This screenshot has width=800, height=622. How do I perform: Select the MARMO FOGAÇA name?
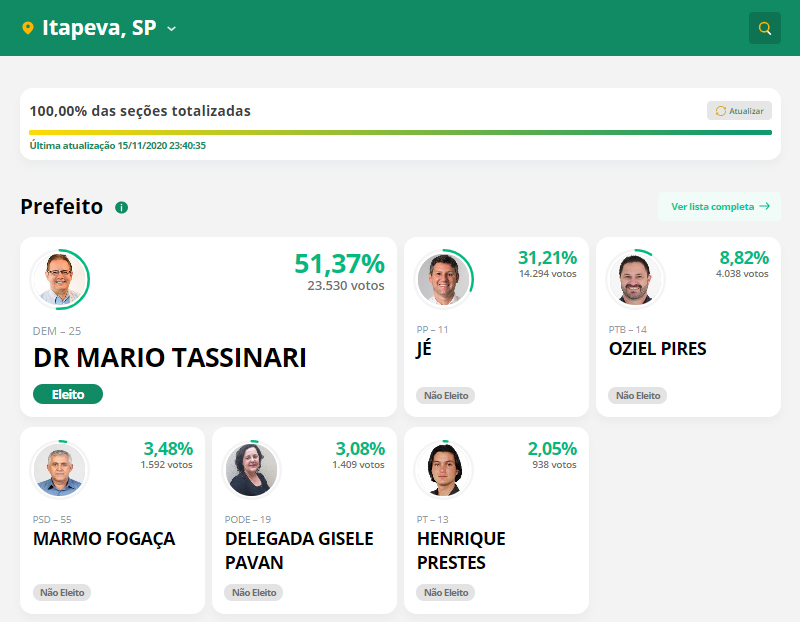click(104, 539)
